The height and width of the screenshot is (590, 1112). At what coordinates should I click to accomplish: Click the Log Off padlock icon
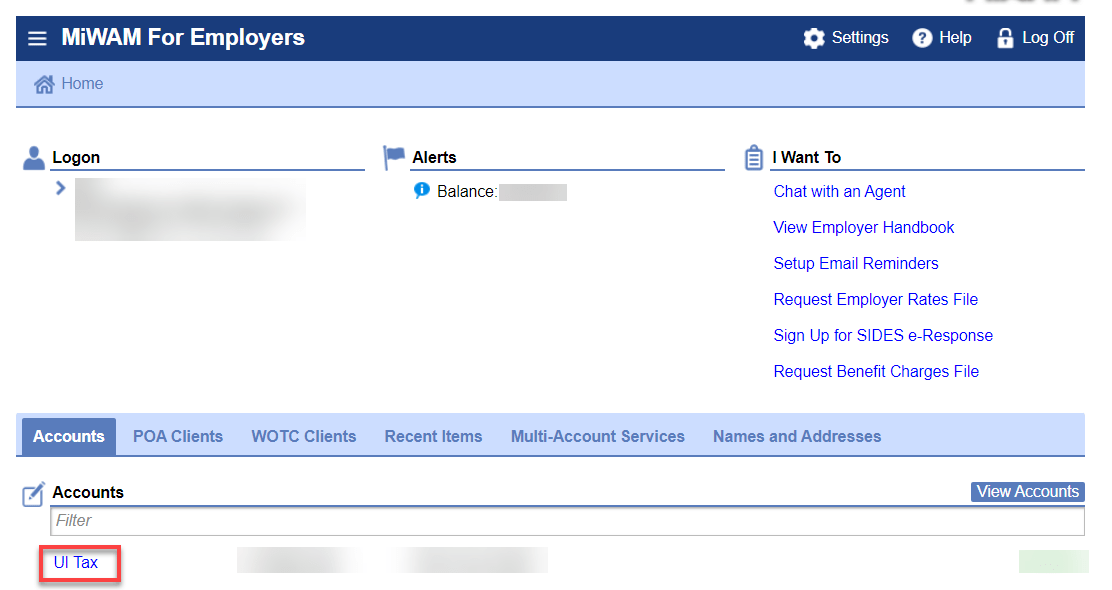tap(1005, 38)
